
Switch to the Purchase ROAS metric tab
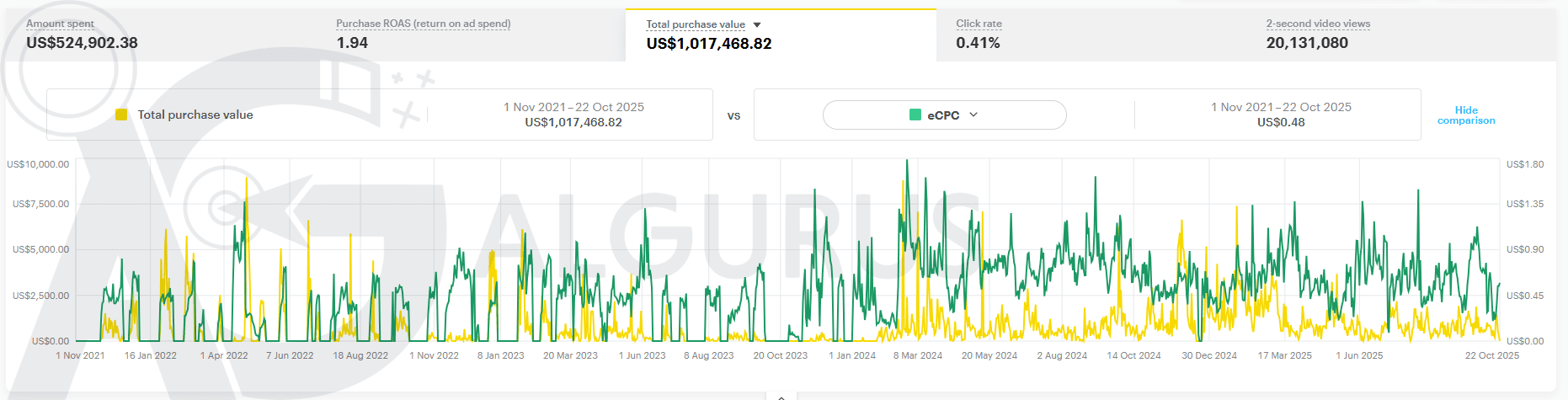423,35
